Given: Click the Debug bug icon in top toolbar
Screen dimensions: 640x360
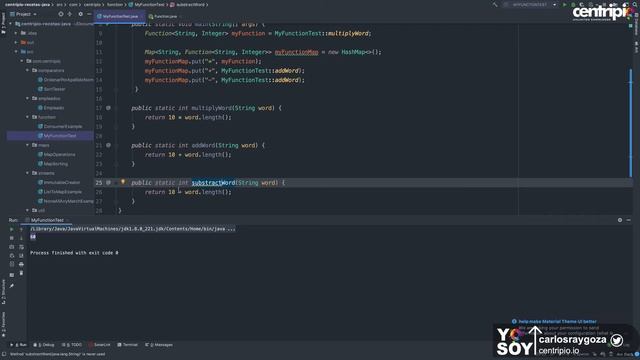Looking at the screenshot, I should pos(573,4).
